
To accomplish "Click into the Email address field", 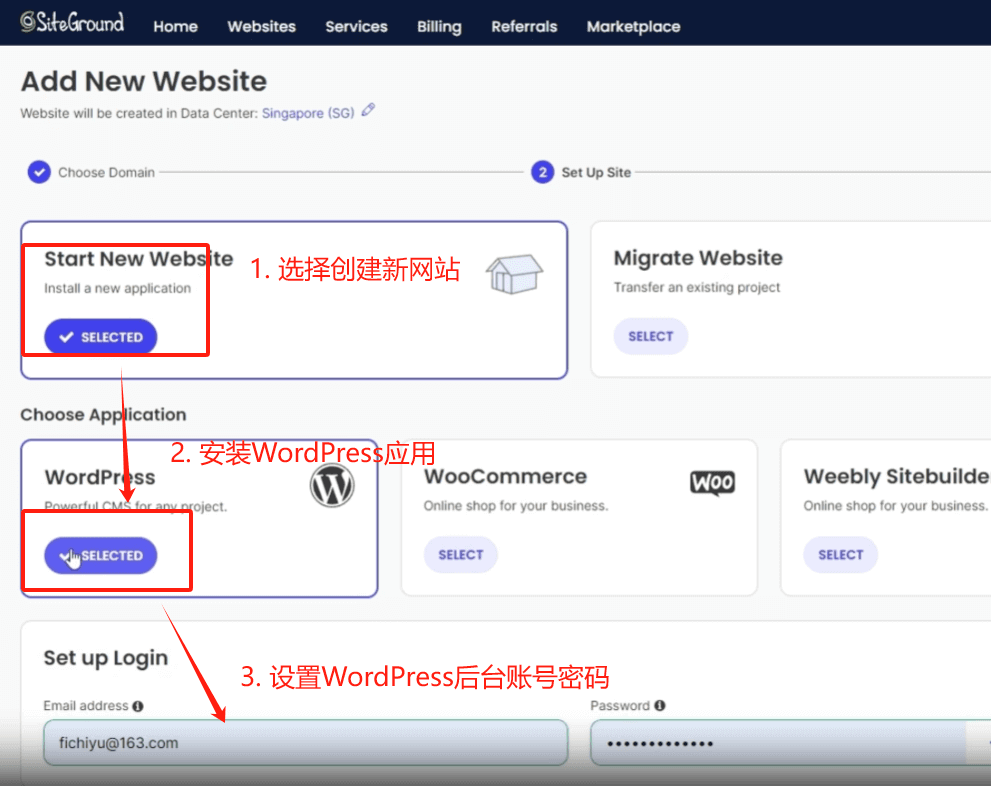I will 305,744.
